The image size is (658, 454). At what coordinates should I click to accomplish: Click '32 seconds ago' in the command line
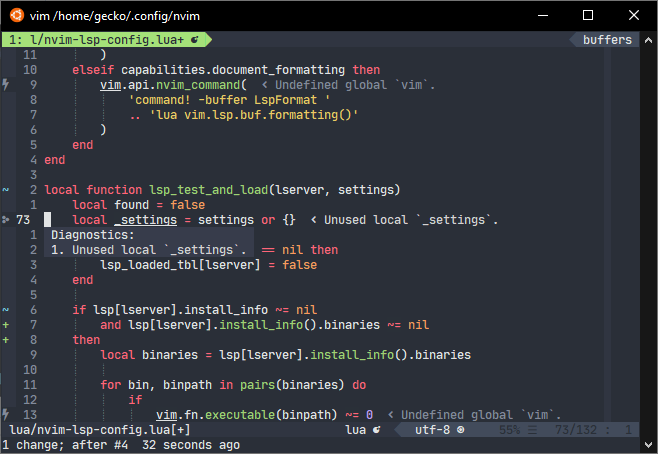coord(191,445)
